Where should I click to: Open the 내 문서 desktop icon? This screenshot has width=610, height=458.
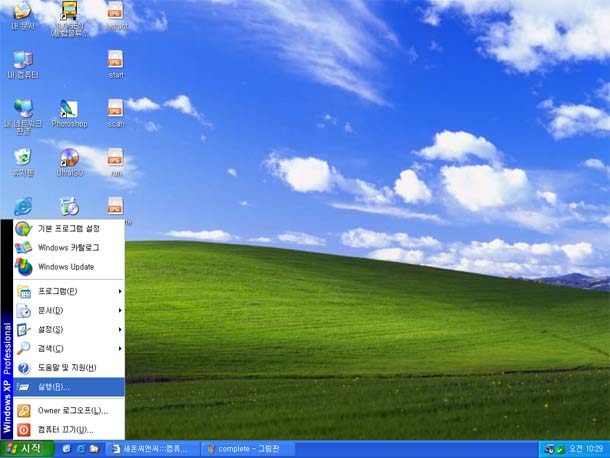[23, 14]
